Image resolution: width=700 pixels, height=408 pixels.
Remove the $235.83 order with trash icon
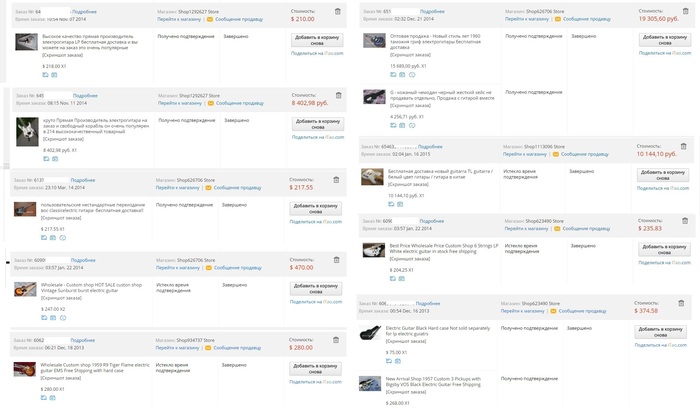[684, 220]
